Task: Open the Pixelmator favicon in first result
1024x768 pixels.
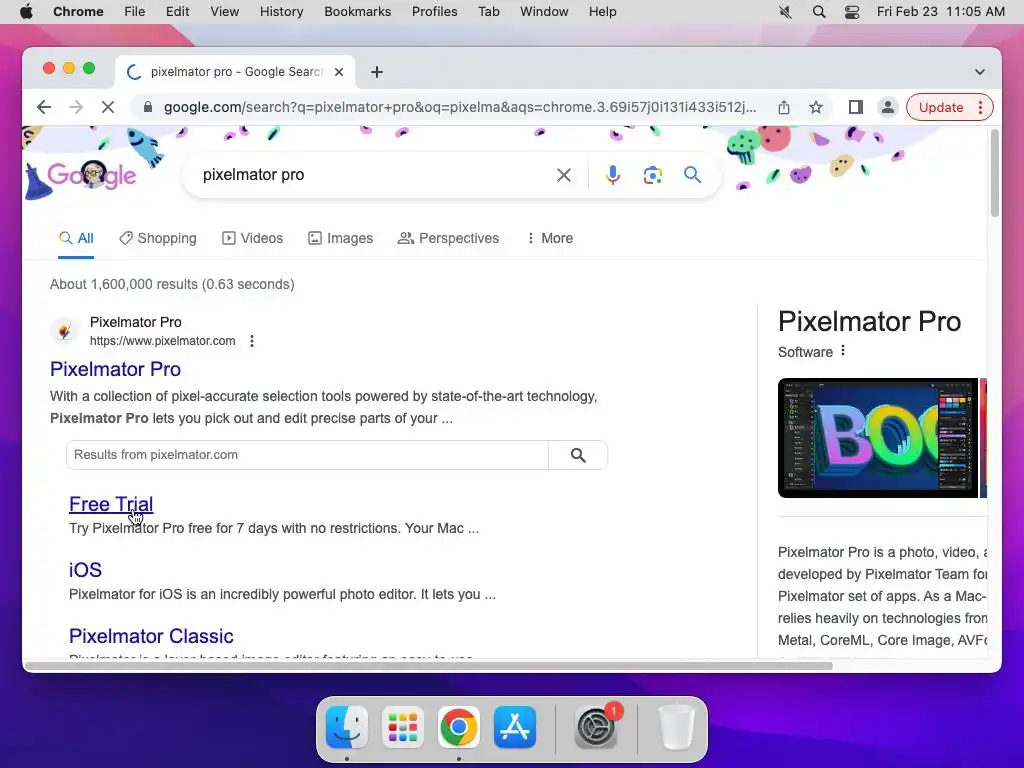Action: [64, 331]
